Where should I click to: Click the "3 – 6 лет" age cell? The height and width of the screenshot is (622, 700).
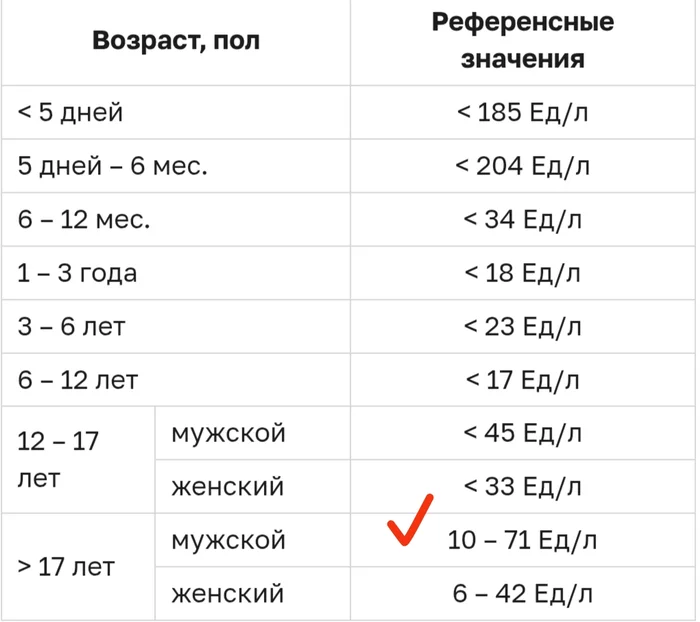tap(71, 326)
